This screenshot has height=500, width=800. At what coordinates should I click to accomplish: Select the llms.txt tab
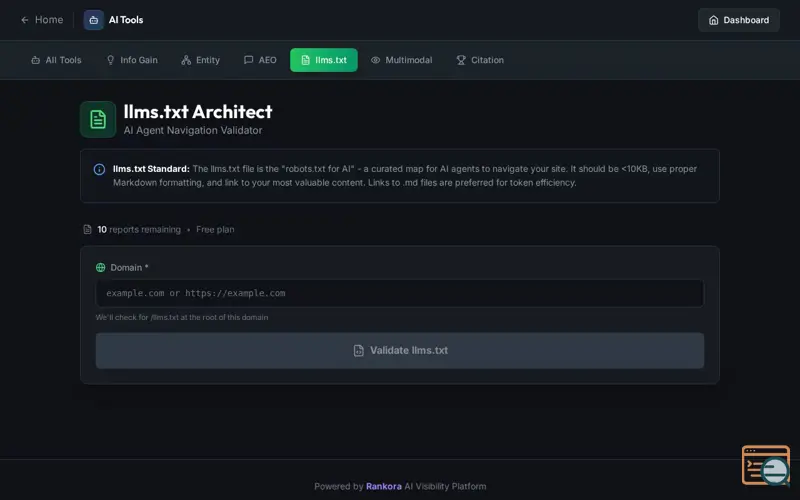324,60
